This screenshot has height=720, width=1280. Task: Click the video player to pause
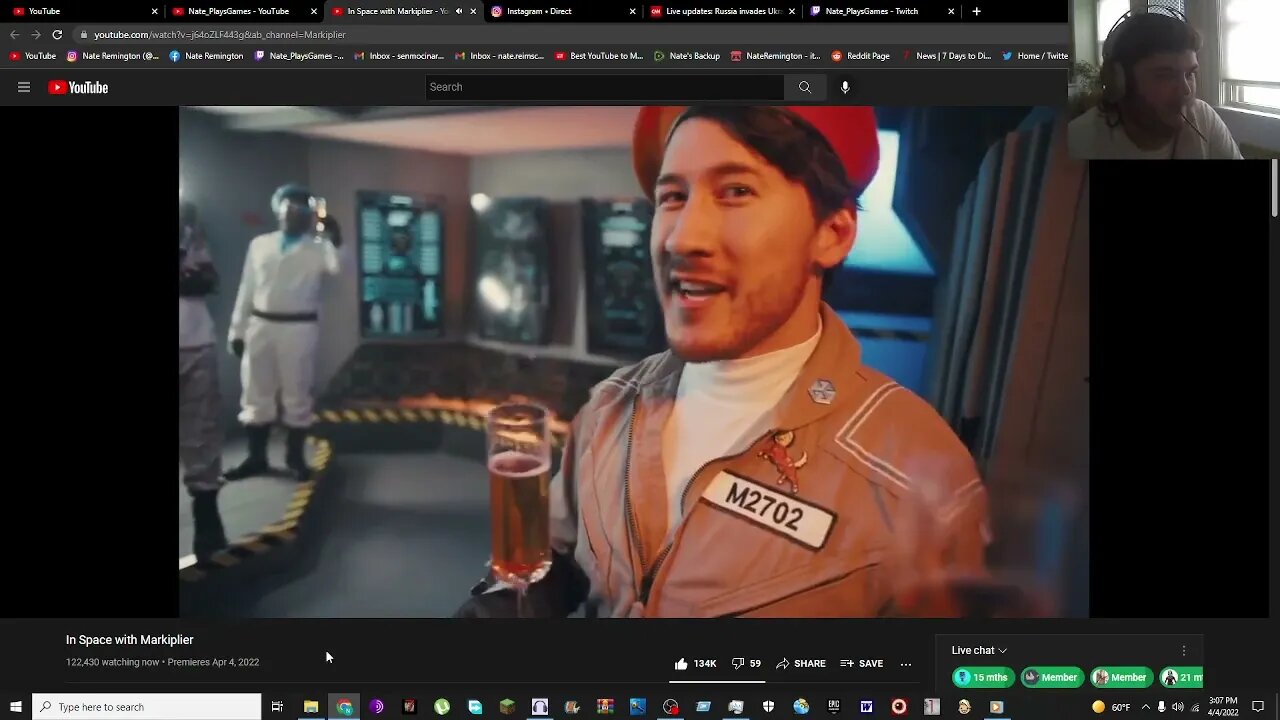click(x=633, y=361)
